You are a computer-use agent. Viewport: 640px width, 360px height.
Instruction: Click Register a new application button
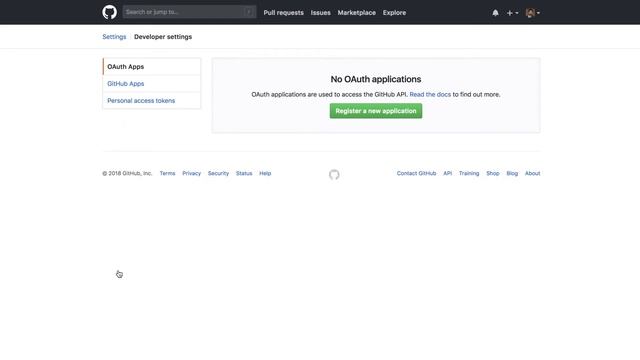coord(376,111)
